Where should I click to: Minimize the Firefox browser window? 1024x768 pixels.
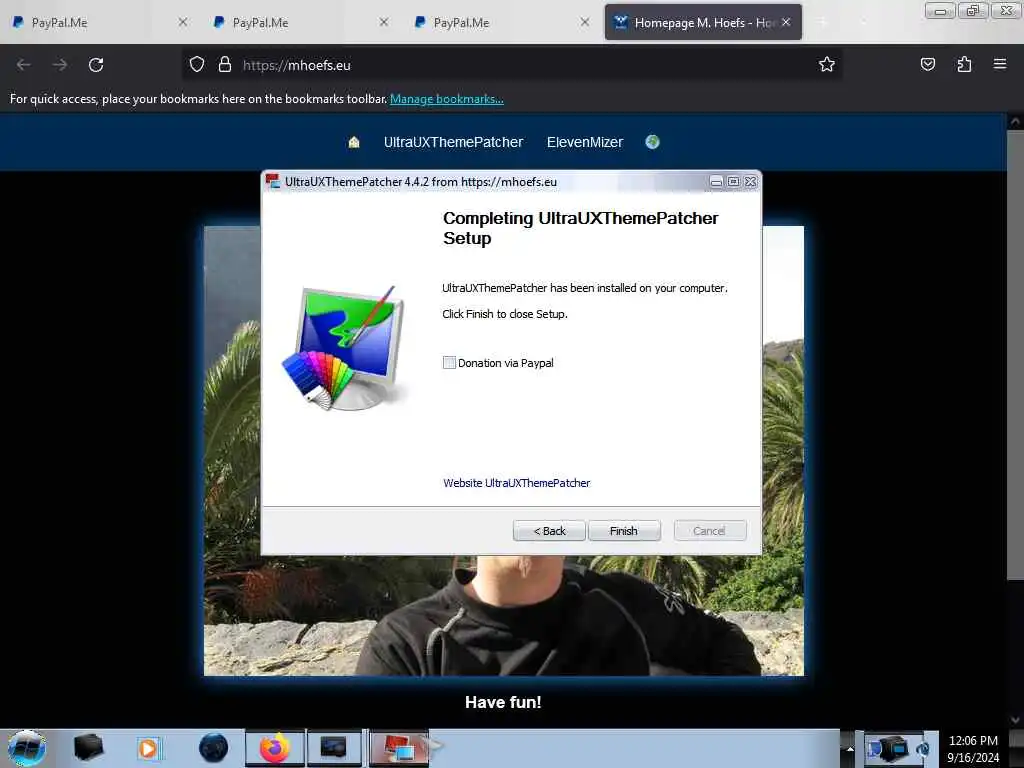pyautogui.click(x=940, y=11)
